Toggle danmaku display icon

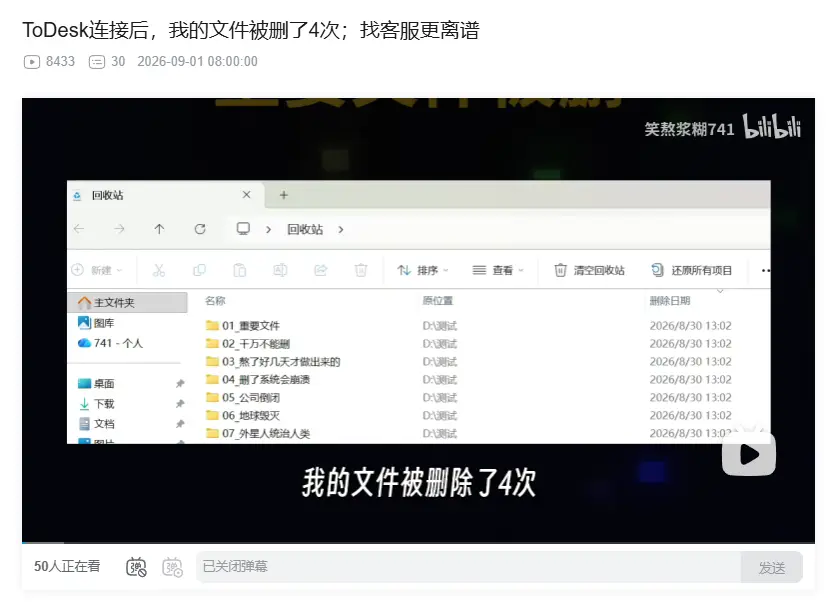pyautogui.click(x=136, y=567)
